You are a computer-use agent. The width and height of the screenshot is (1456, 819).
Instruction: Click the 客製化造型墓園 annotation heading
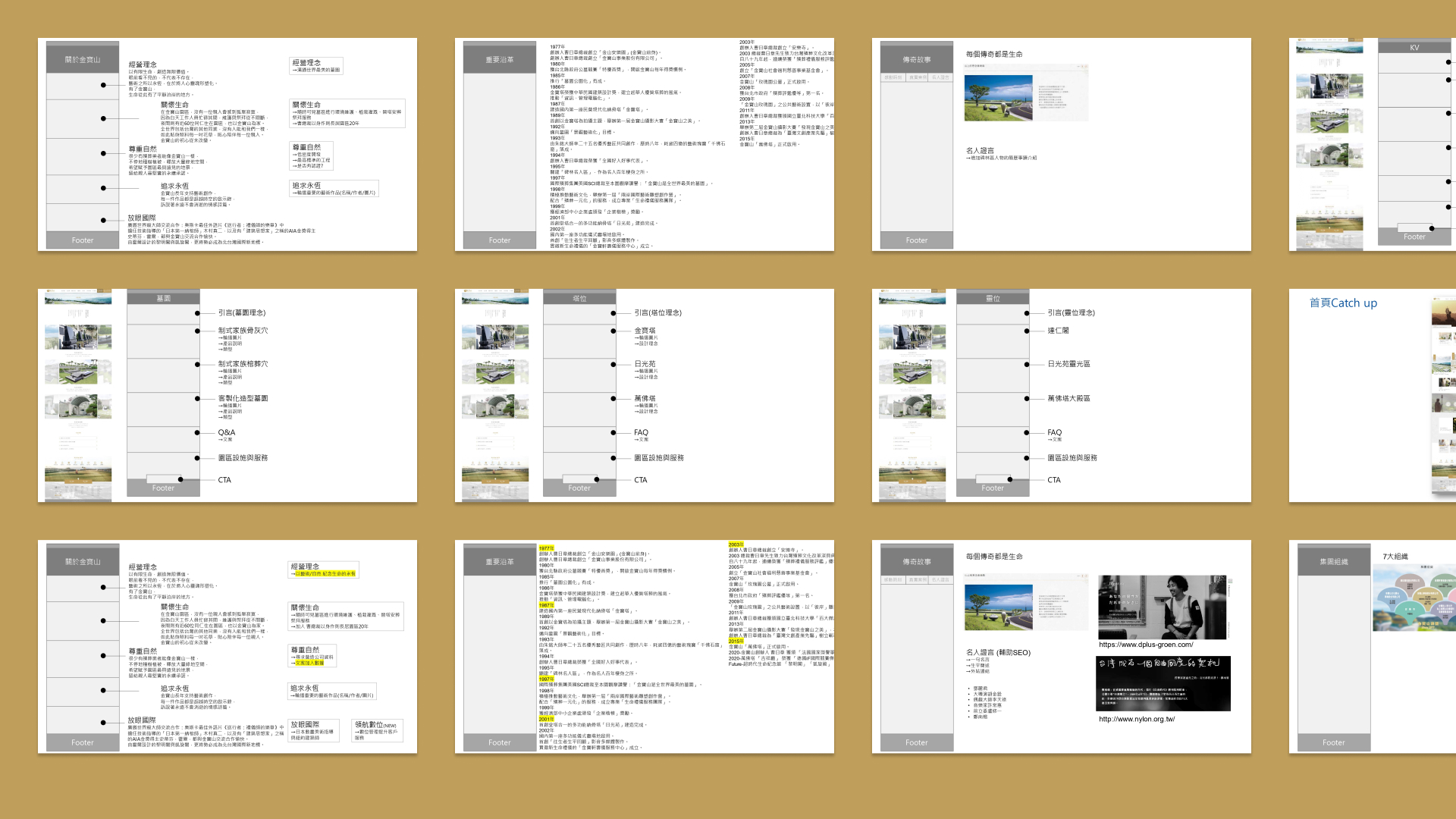click(x=243, y=398)
